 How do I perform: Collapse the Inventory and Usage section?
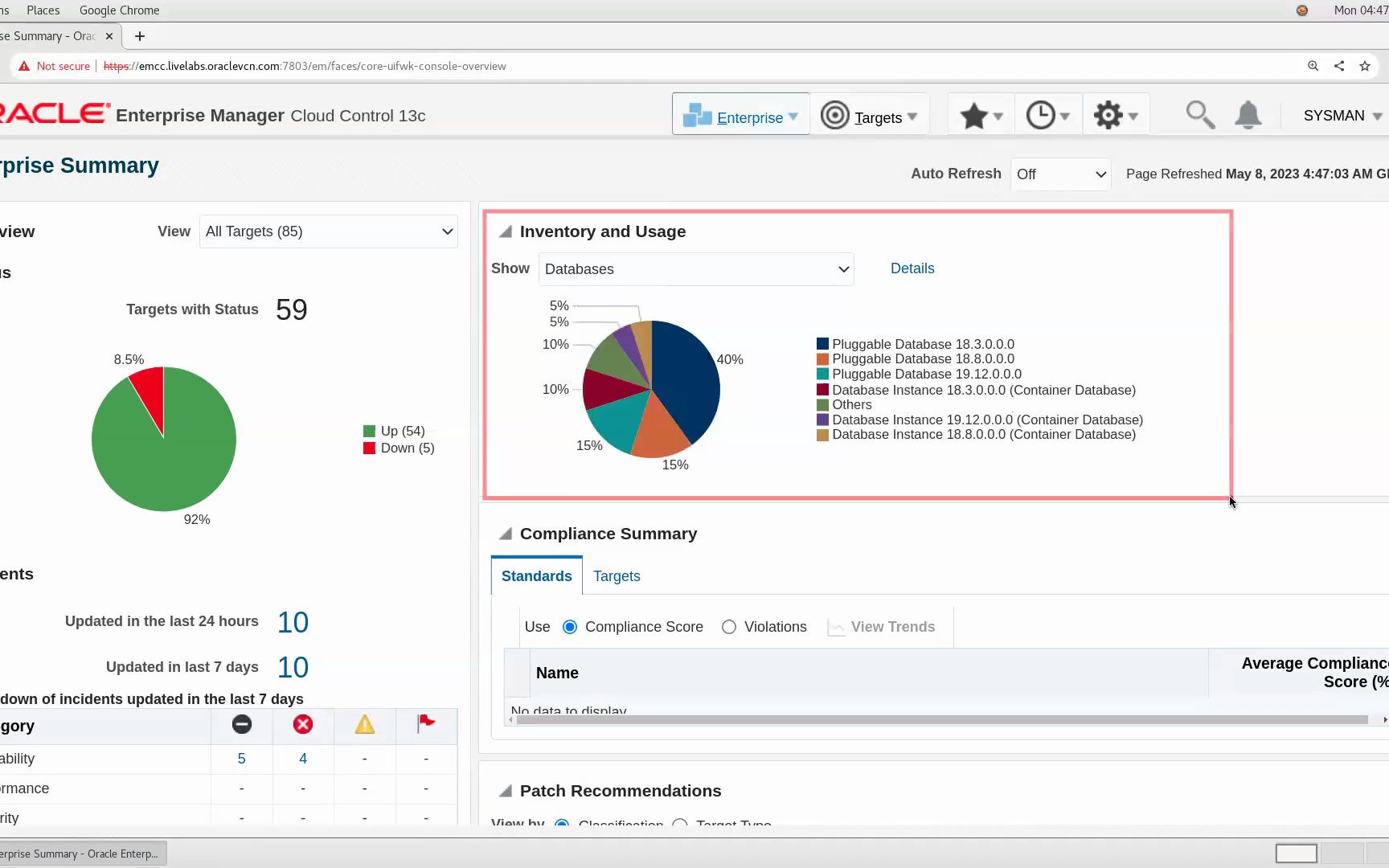coord(506,231)
